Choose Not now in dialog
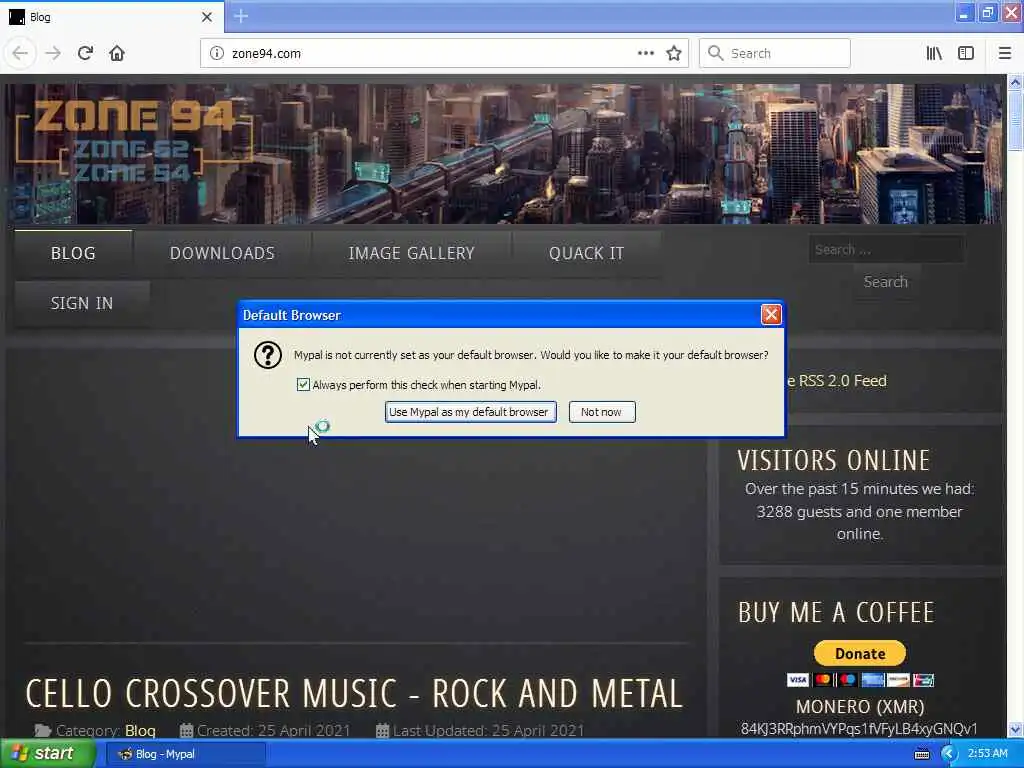Viewport: 1024px width, 768px height. point(601,412)
